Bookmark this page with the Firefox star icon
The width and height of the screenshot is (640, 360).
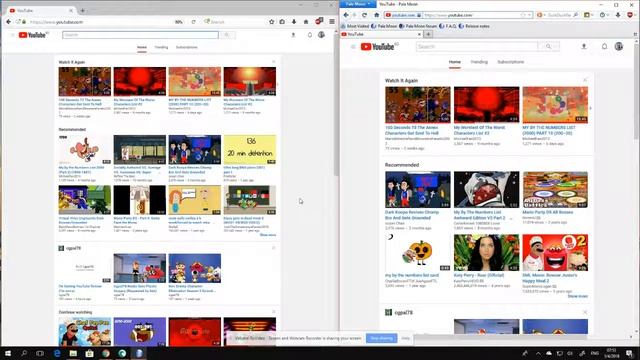point(271,22)
